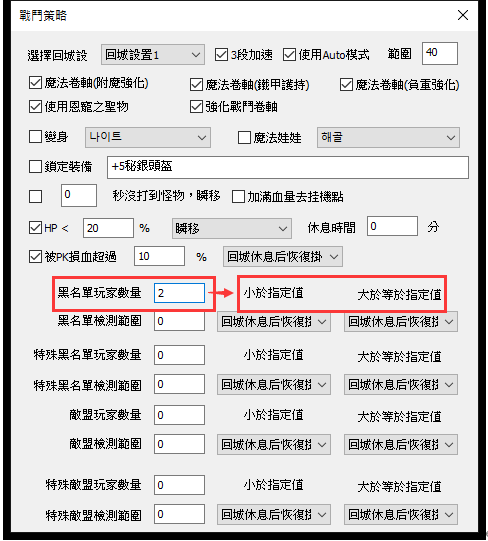Viewport: 488px width, 541px height.
Task: Open dropdown next to 被PK損血超過
Action: point(283,256)
